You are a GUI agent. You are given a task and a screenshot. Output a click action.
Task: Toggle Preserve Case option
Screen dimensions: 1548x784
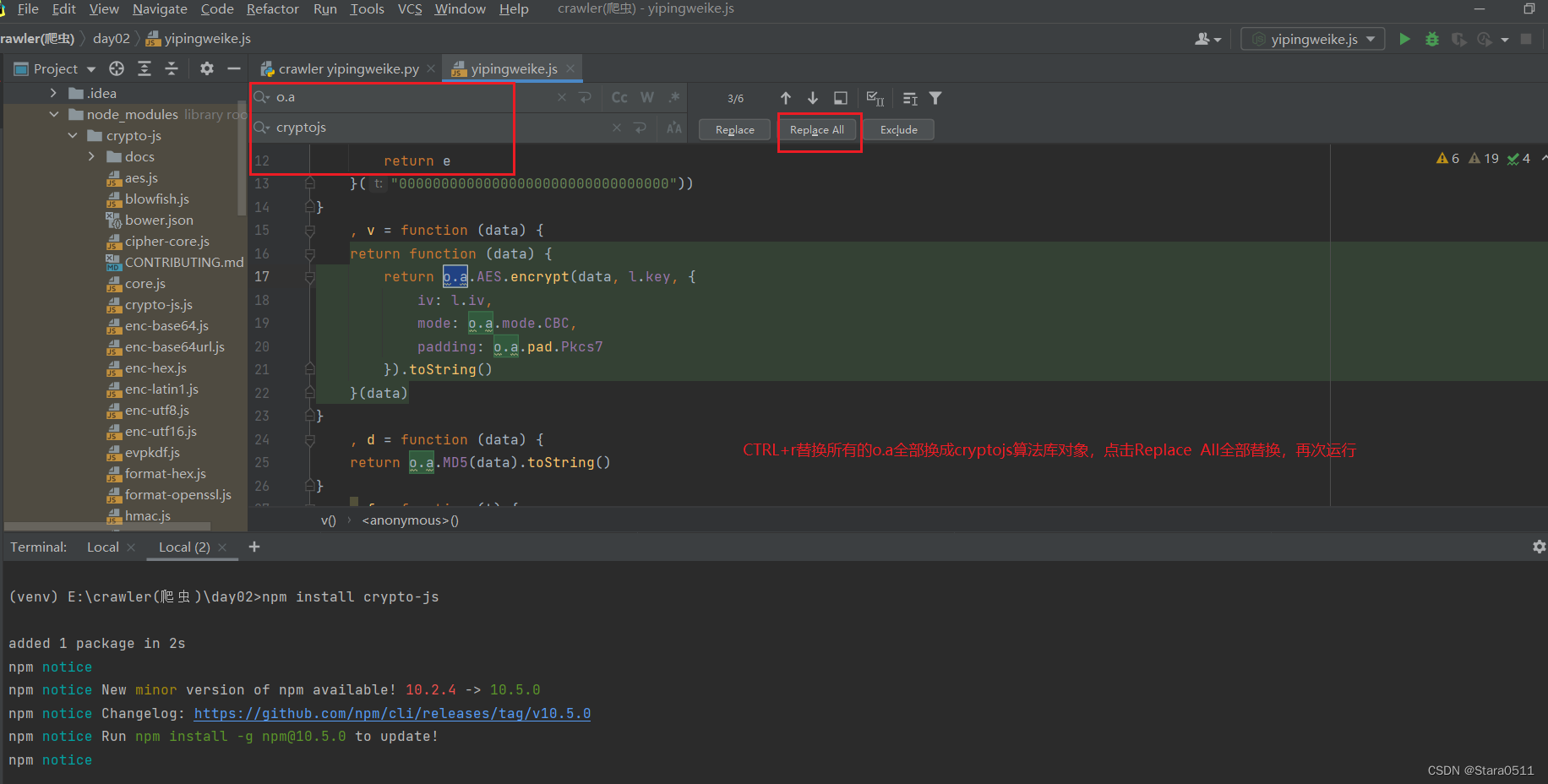coord(674,128)
